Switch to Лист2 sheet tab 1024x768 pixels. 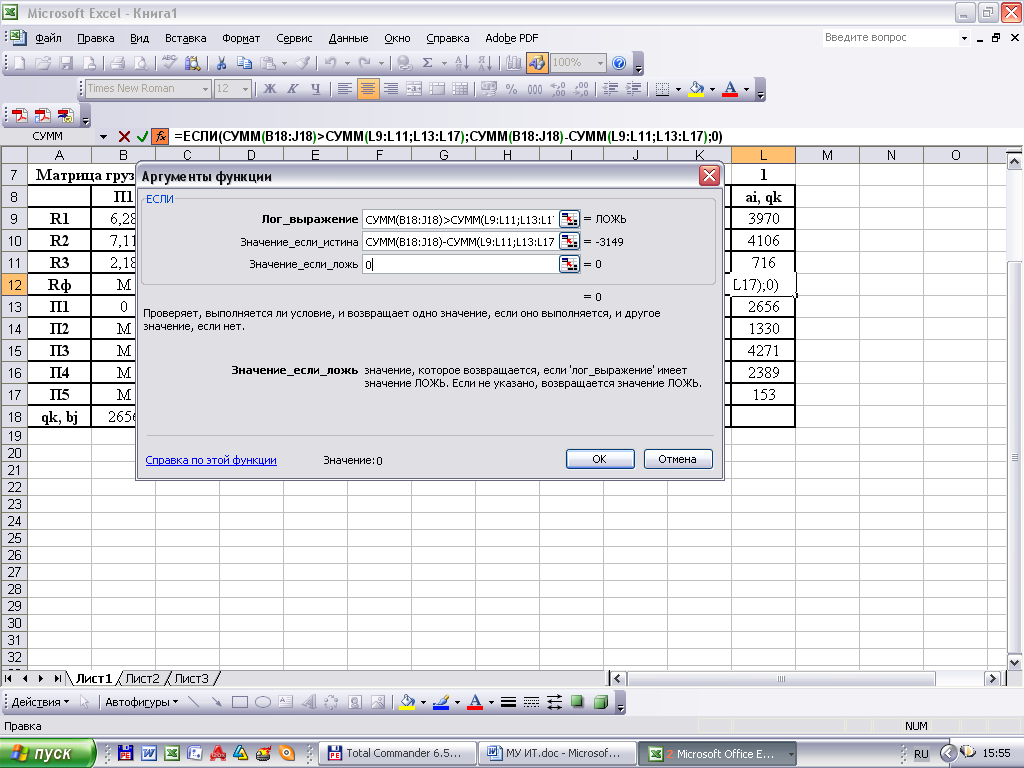[x=142, y=679]
